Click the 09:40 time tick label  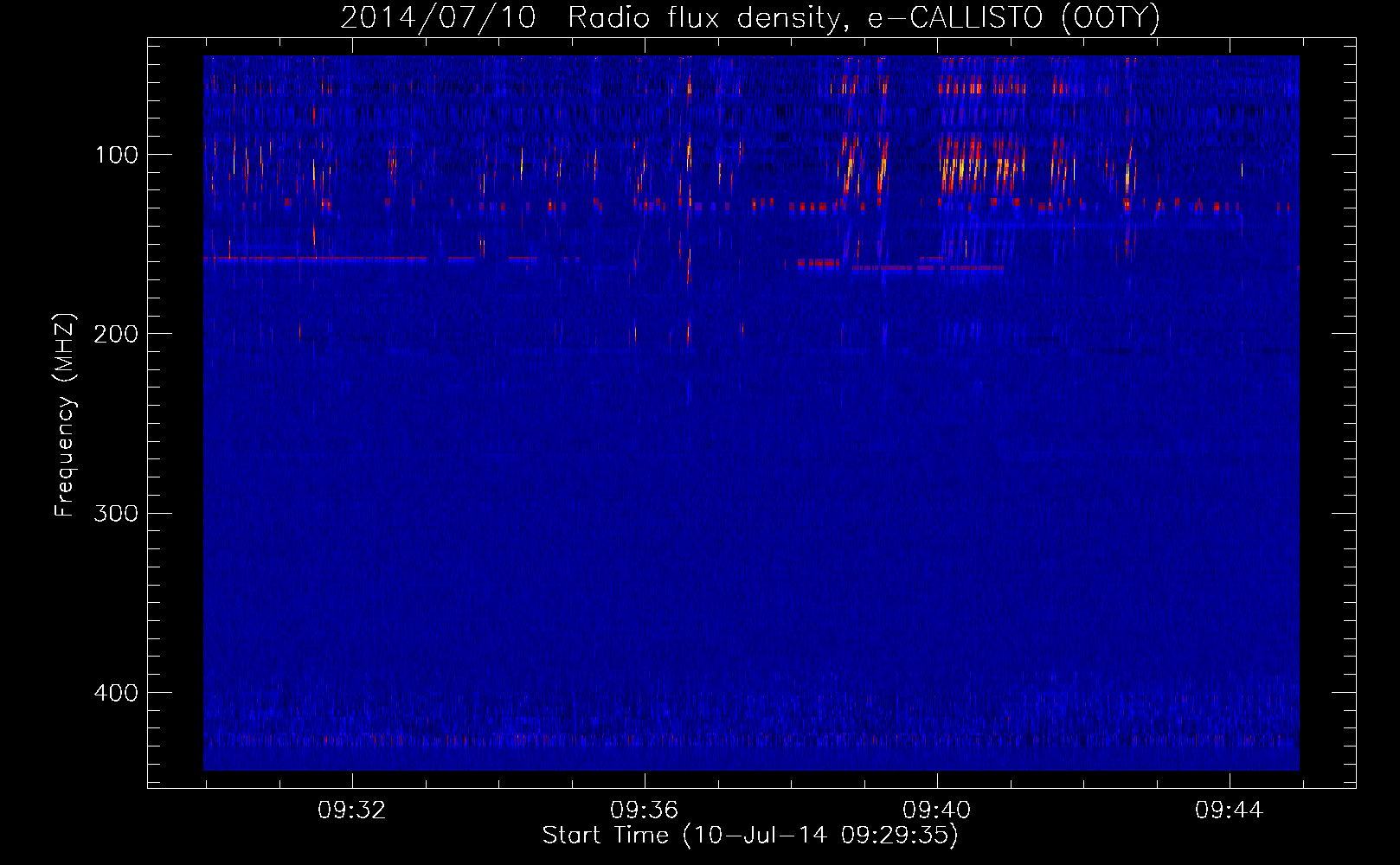point(937,811)
